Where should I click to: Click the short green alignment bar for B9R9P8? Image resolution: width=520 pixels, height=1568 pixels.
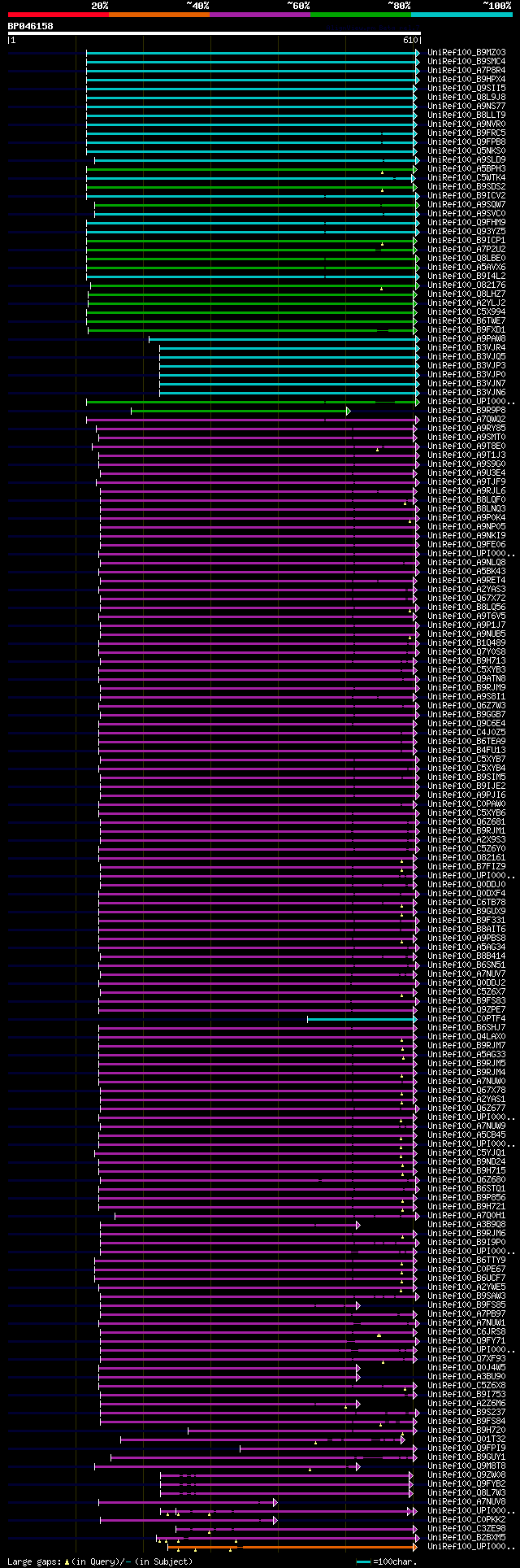240,411
